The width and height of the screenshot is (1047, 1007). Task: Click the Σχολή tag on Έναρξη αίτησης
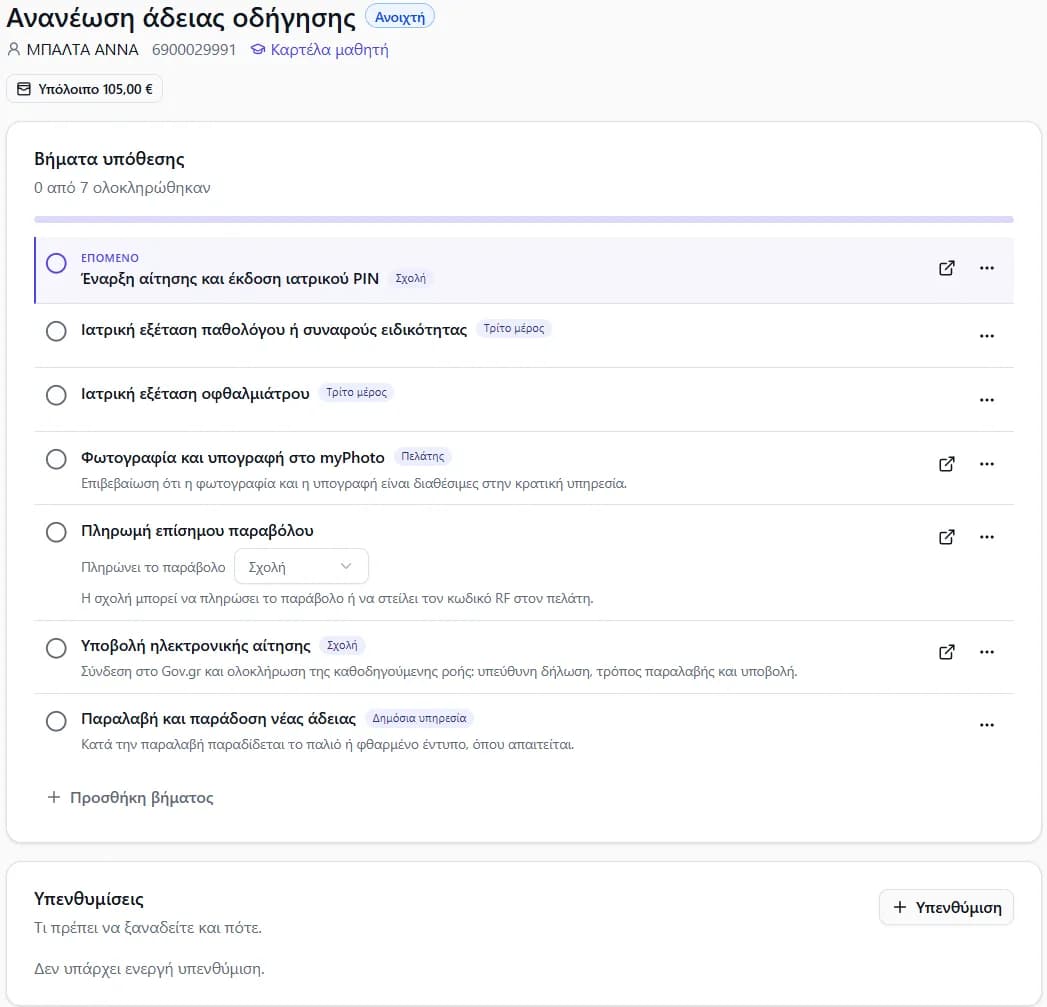tap(410, 278)
